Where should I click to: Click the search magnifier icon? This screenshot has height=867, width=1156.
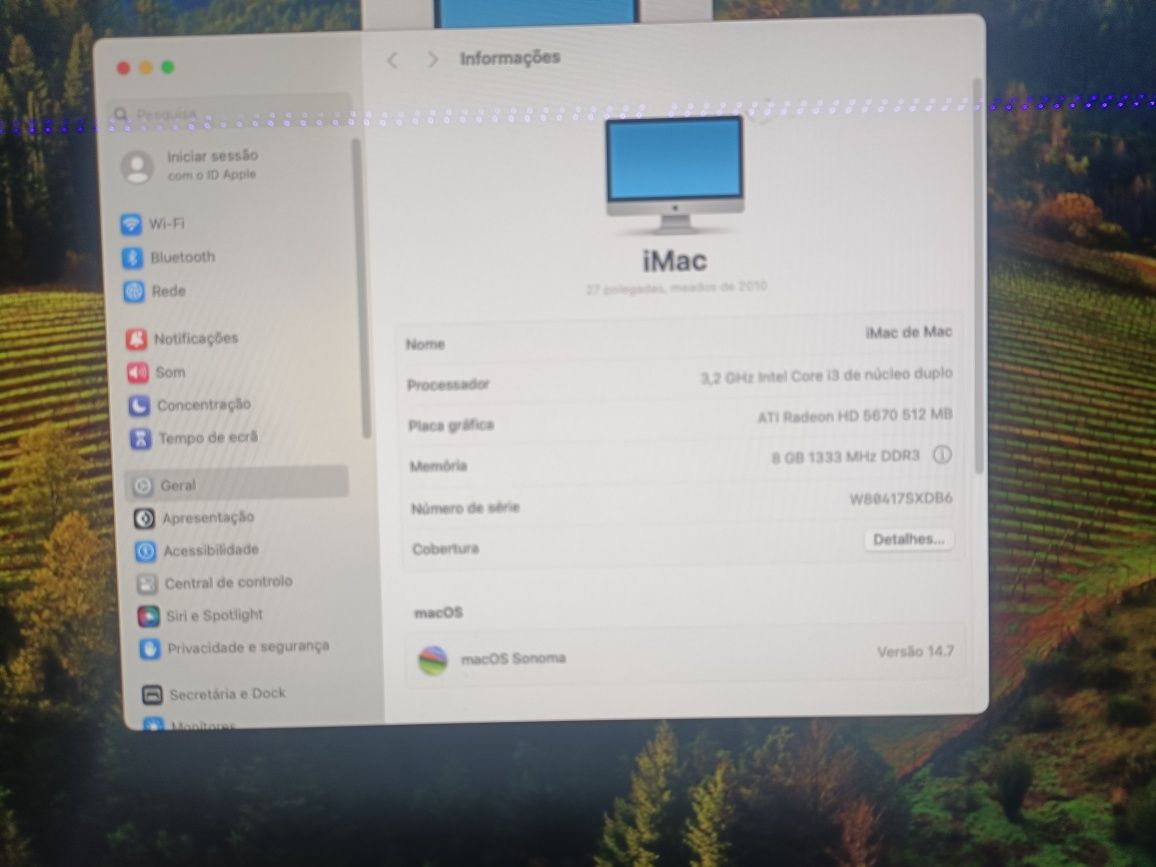(x=121, y=114)
